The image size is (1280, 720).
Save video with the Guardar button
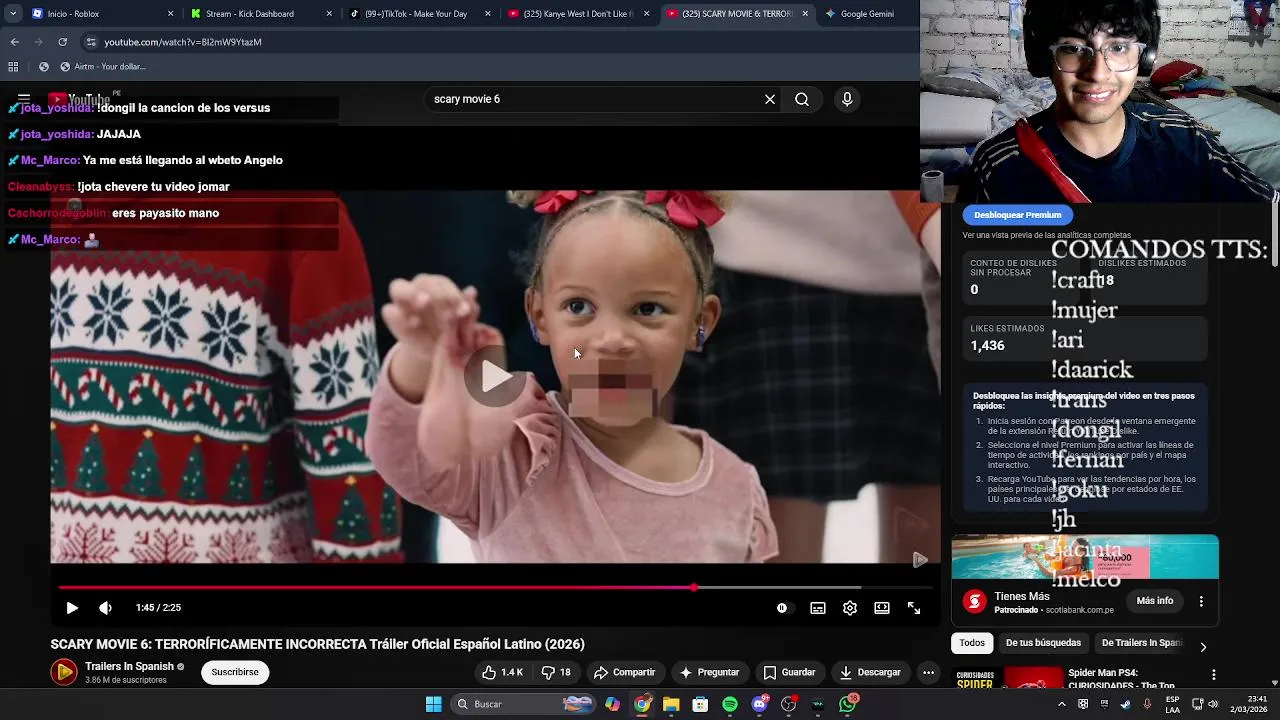[x=789, y=672]
